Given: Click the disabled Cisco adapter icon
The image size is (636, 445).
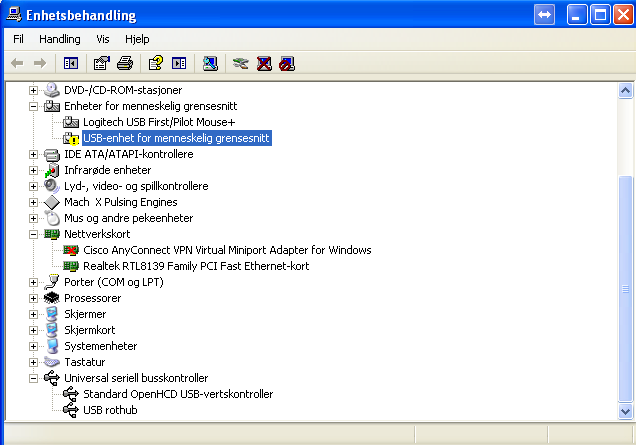Looking at the screenshot, I should (71, 250).
